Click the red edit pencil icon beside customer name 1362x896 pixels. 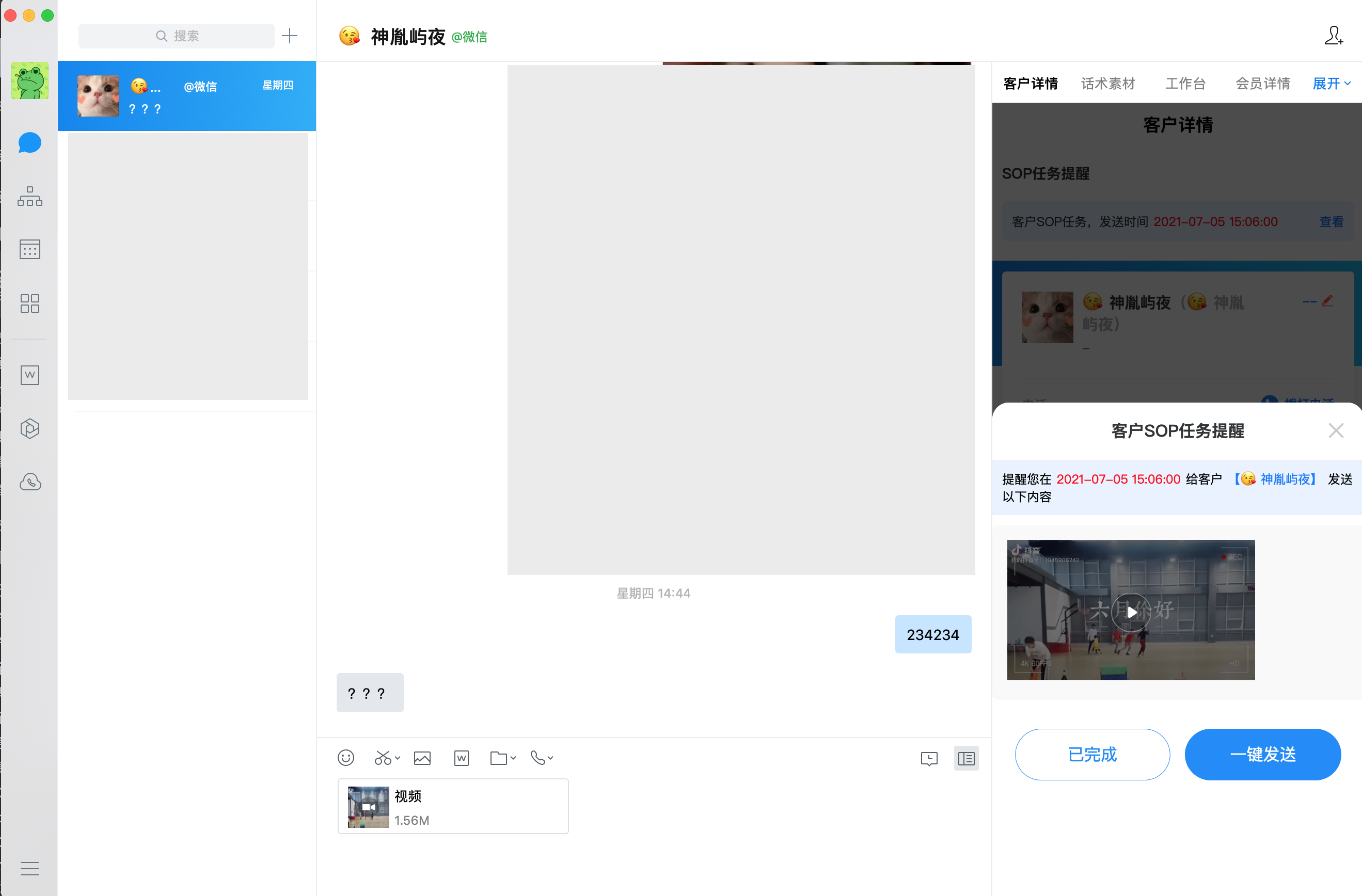click(1327, 300)
